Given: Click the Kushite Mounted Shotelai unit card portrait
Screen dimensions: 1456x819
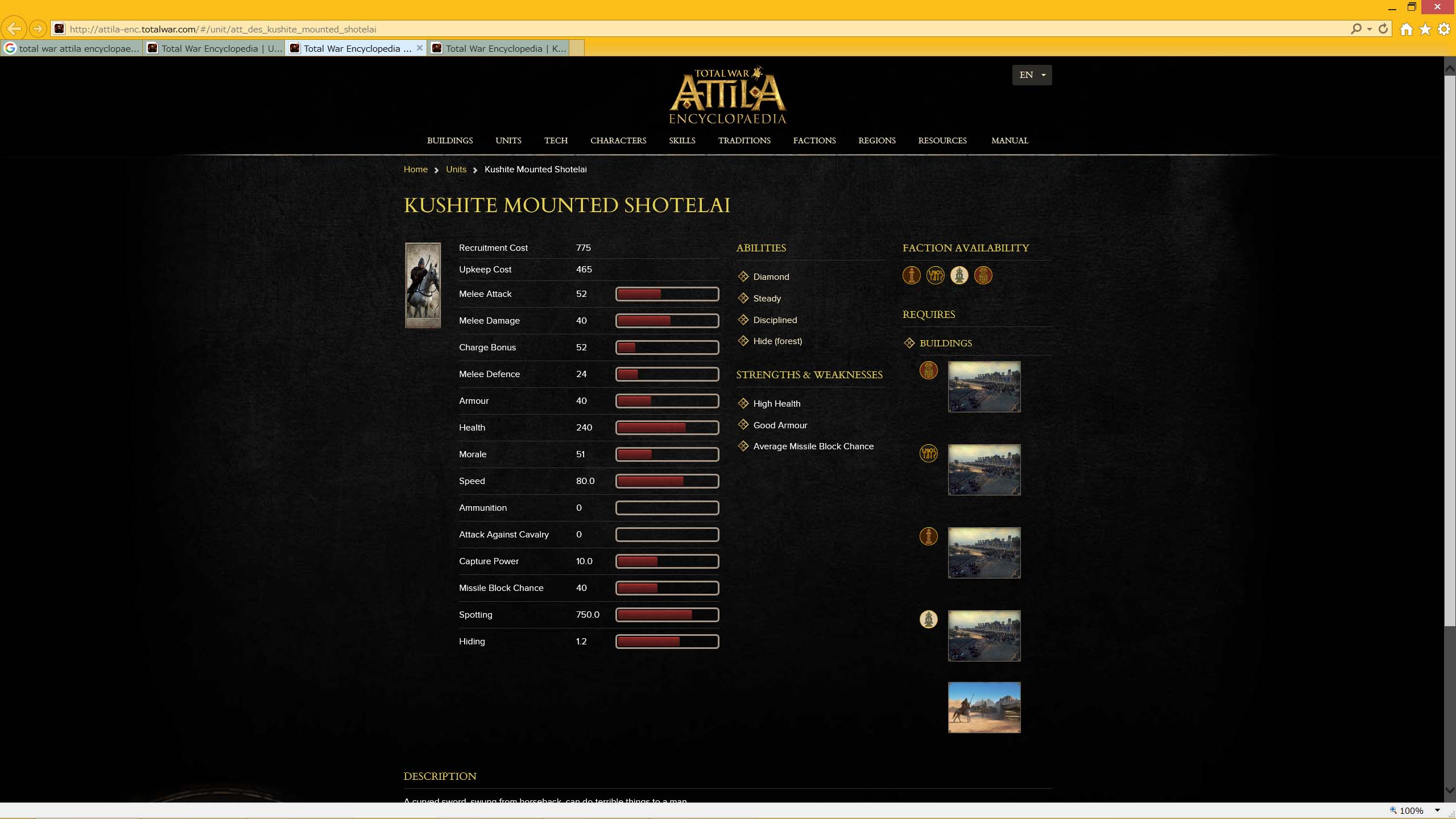Looking at the screenshot, I should point(423,286).
